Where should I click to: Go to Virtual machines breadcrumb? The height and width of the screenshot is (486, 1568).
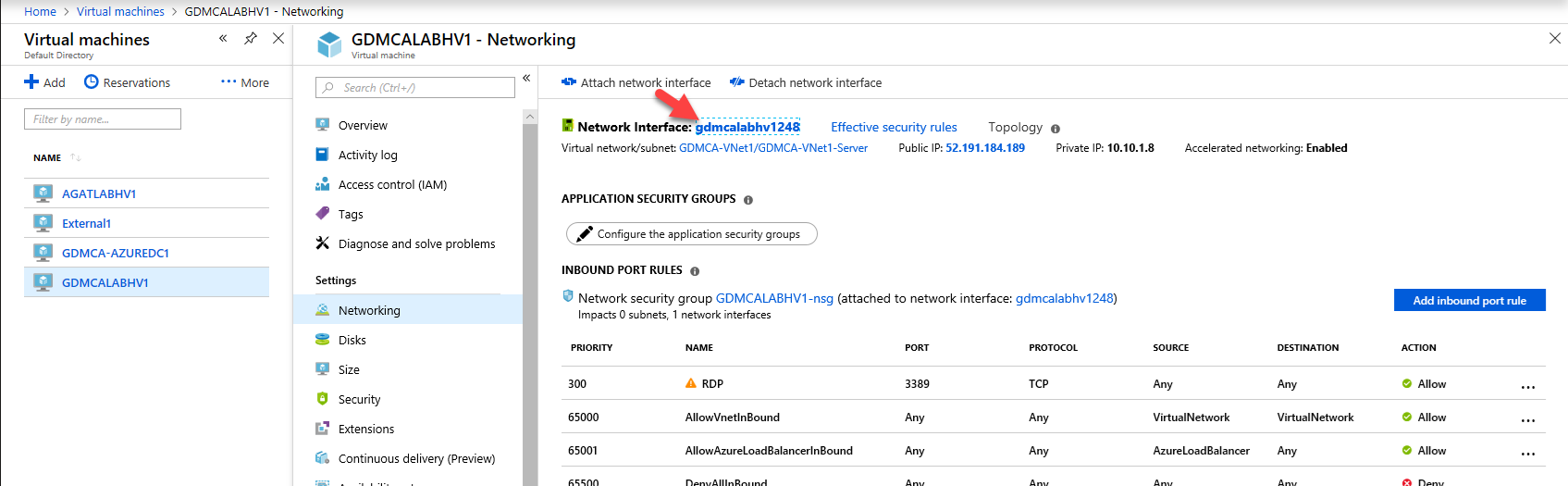(120, 11)
